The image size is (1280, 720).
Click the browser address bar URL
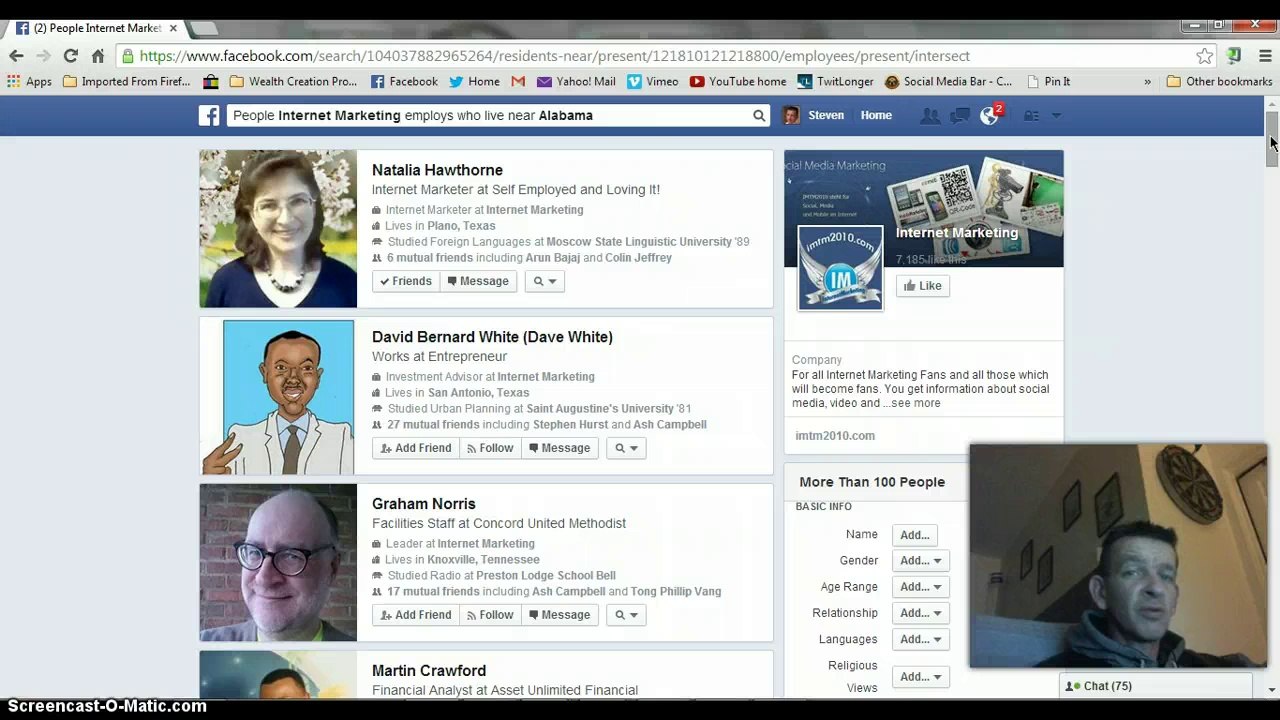tap(555, 56)
